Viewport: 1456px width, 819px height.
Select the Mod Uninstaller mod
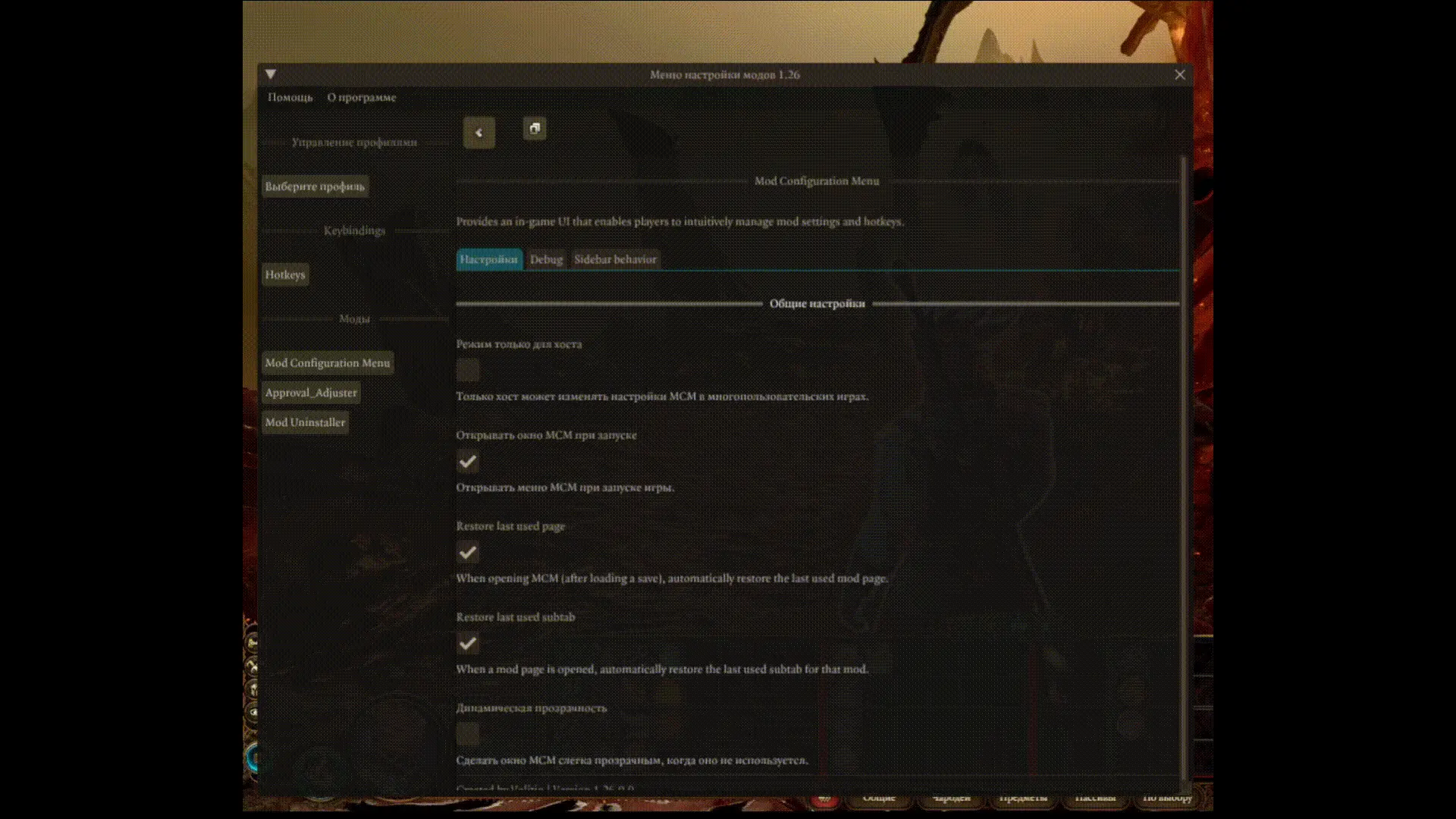305,422
